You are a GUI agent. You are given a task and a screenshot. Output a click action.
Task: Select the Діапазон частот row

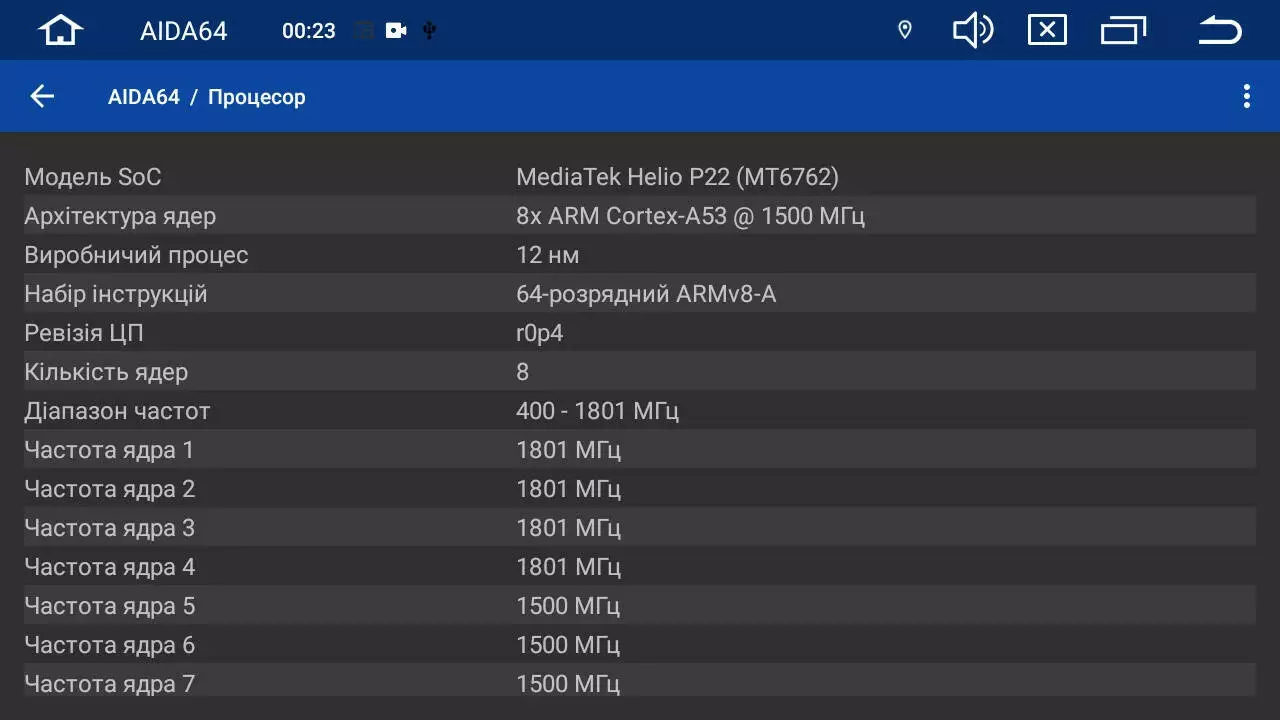[x=640, y=411]
